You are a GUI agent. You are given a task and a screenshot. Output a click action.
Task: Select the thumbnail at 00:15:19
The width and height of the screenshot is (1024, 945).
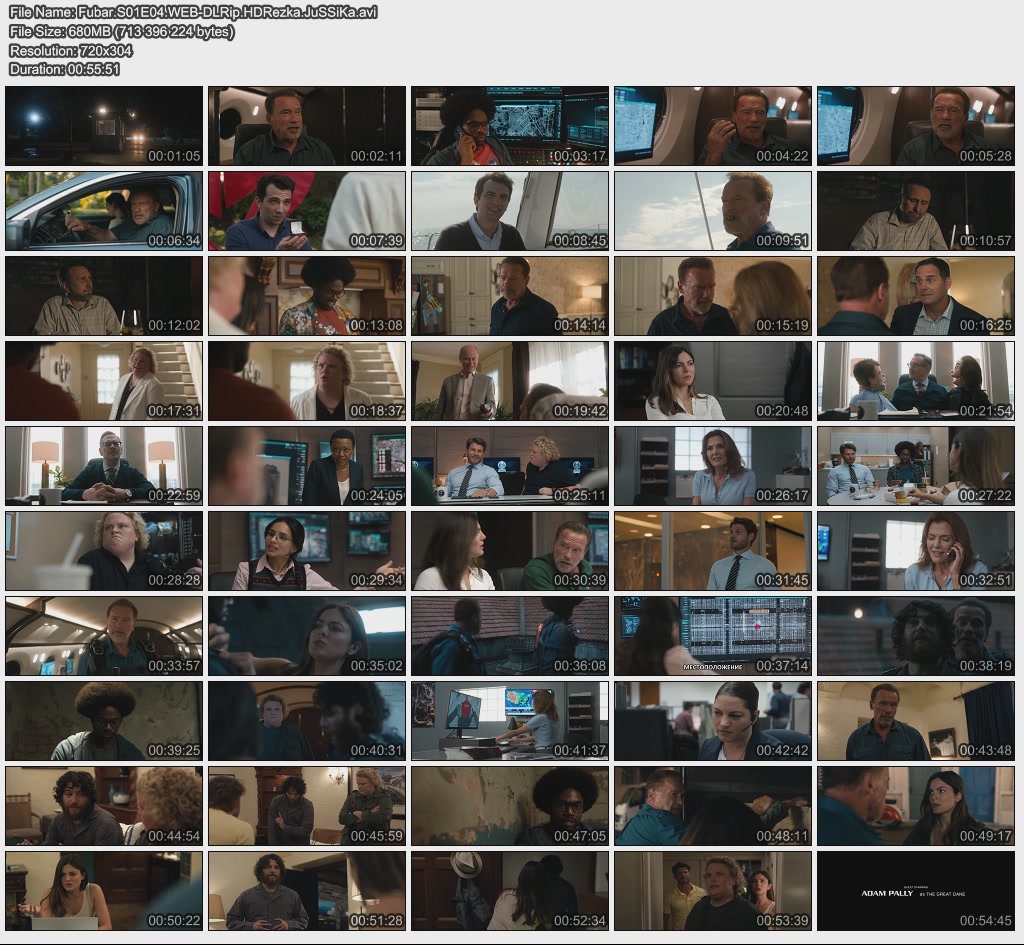pyautogui.click(x=712, y=296)
